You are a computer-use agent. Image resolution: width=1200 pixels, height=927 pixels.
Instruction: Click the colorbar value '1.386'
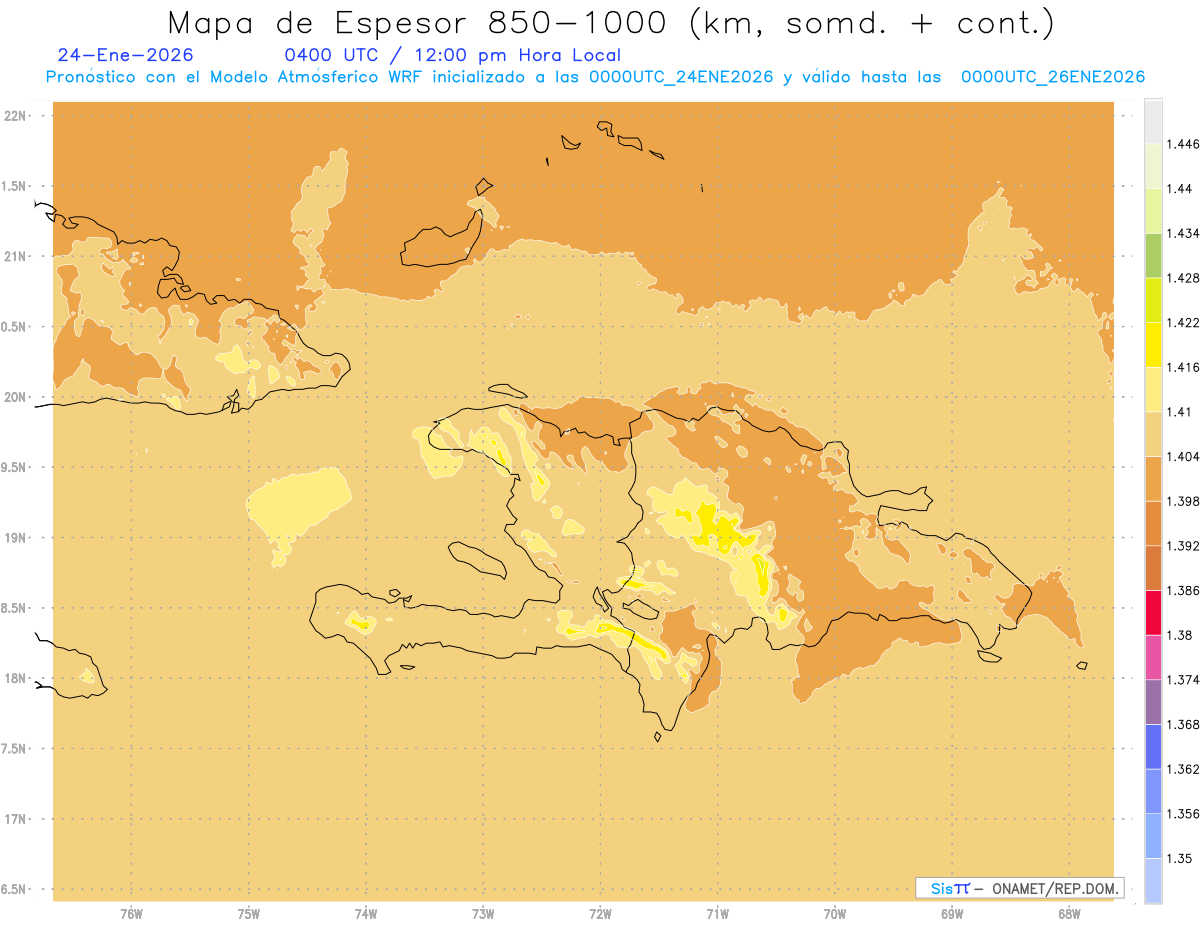point(1183,590)
